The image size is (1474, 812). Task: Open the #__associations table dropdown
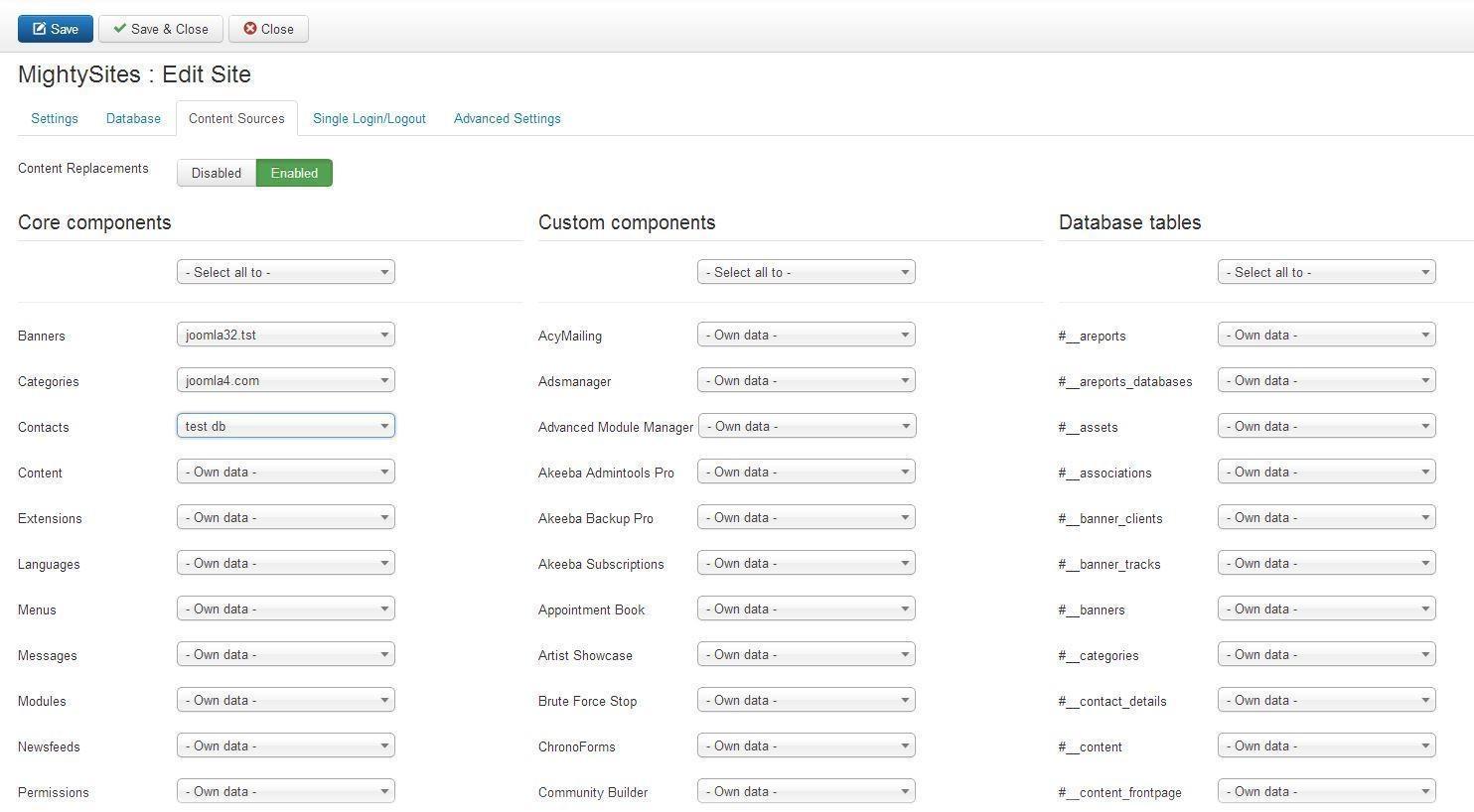click(x=1327, y=472)
